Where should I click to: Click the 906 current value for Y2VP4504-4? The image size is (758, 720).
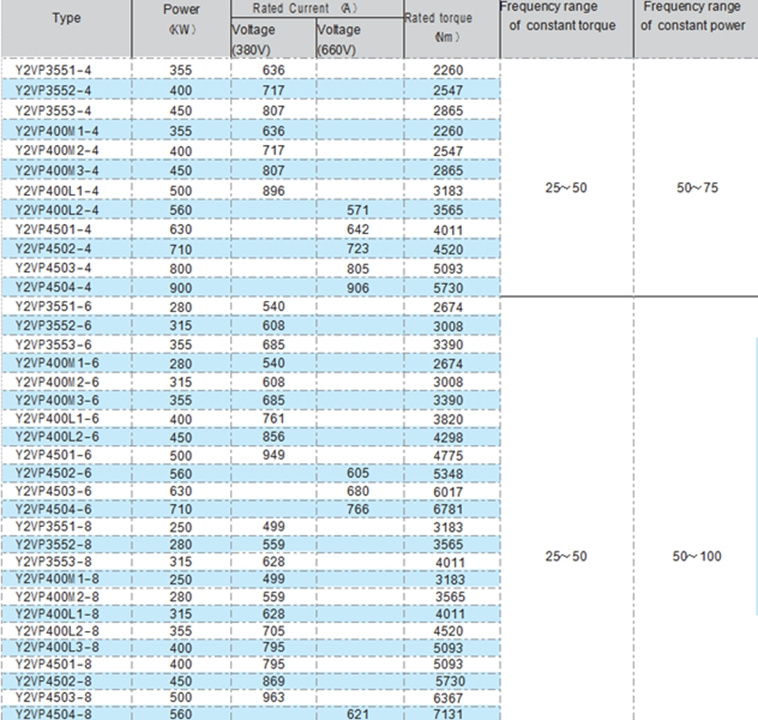[x=358, y=288]
